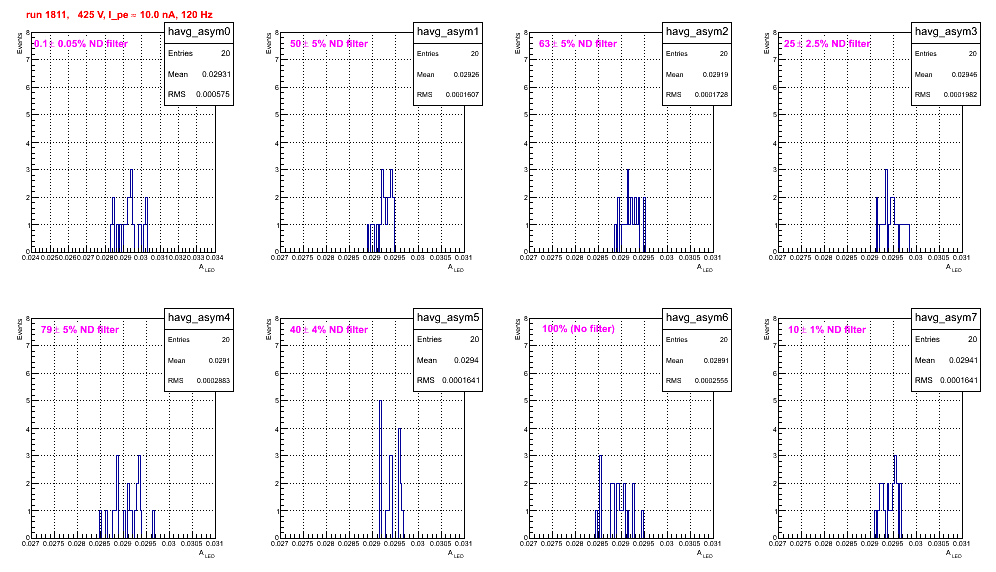Click the Events y-axis title of havg_asym0
Image resolution: width=996 pixels, height=572 pixels.
(20, 43)
